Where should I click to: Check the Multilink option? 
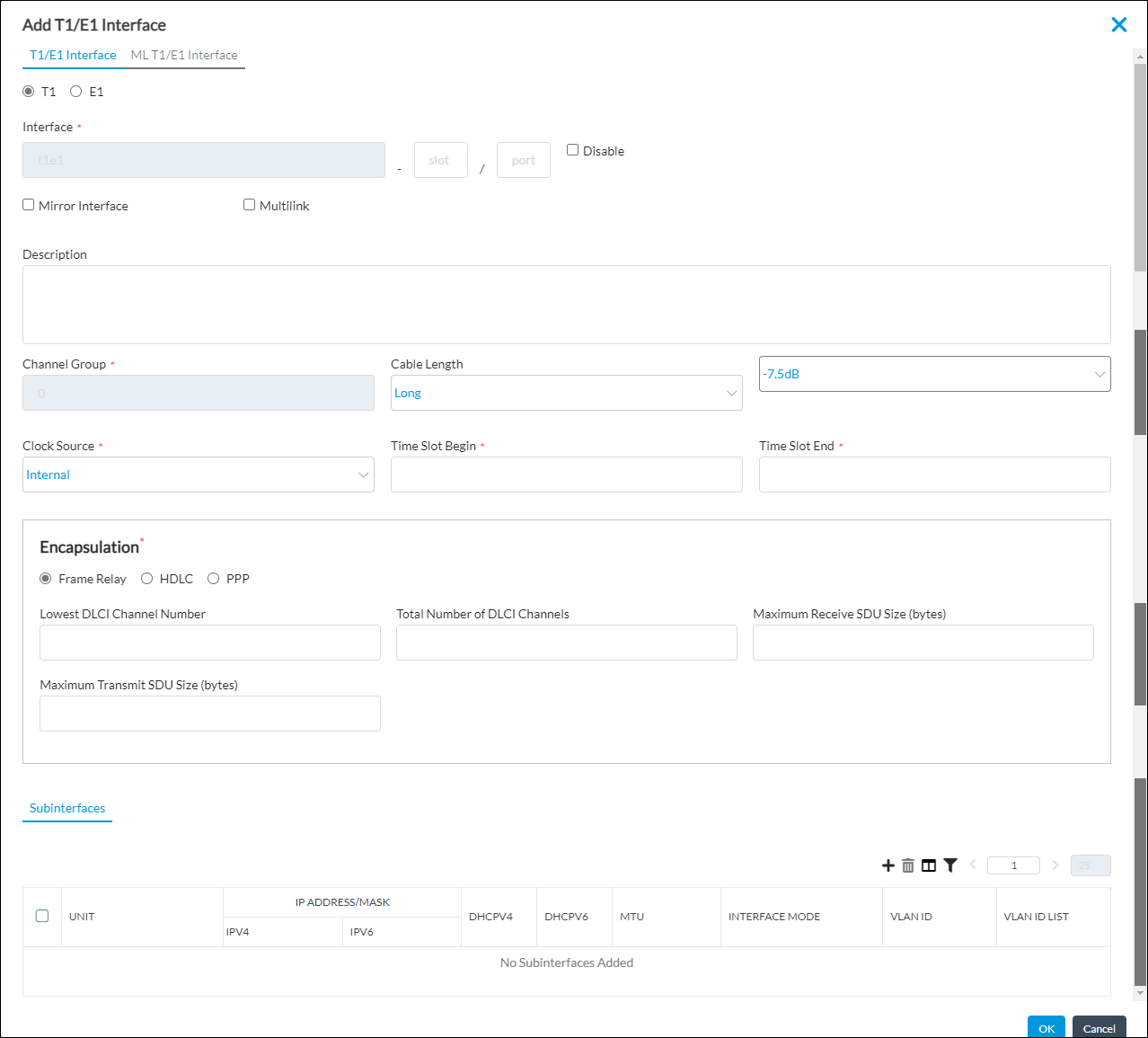[x=250, y=205]
